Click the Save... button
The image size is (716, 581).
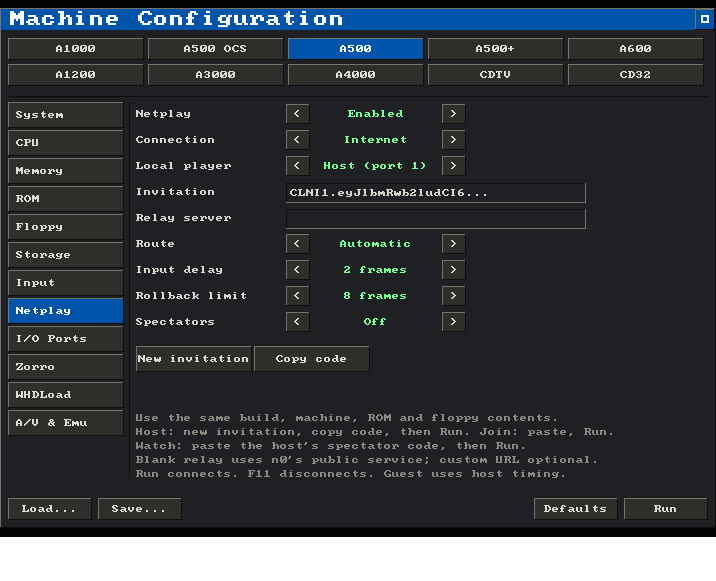(x=139, y=509)
